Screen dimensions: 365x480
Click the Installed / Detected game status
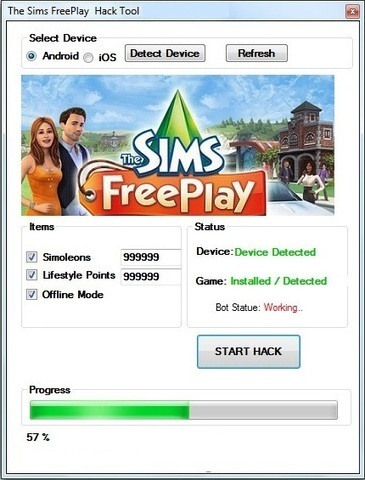click(279, 281)
